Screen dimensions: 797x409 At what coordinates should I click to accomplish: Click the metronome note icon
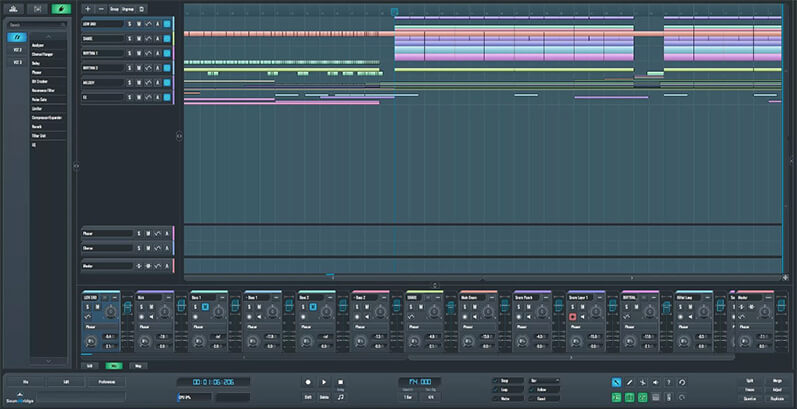coord(340,397)
